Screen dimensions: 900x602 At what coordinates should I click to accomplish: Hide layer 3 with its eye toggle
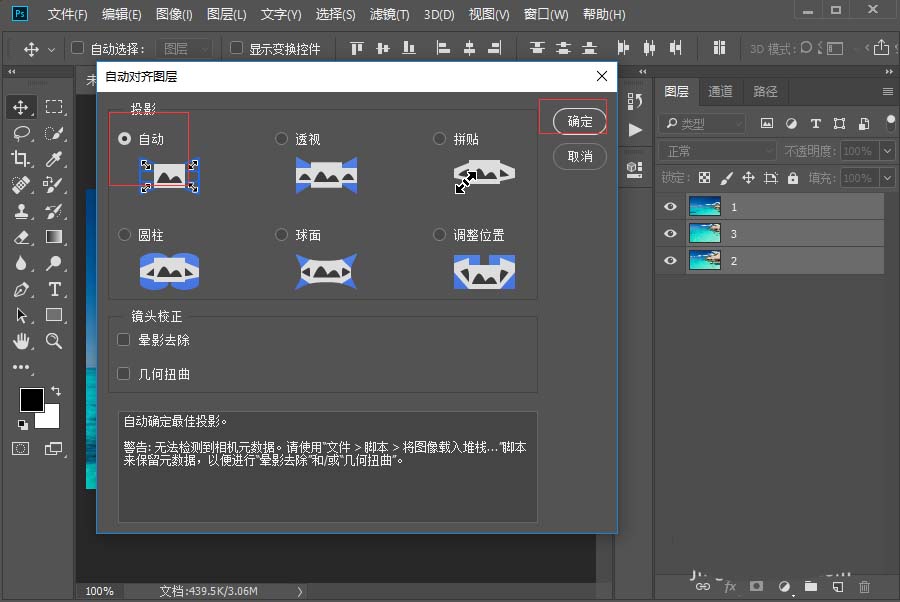[669, 233]
